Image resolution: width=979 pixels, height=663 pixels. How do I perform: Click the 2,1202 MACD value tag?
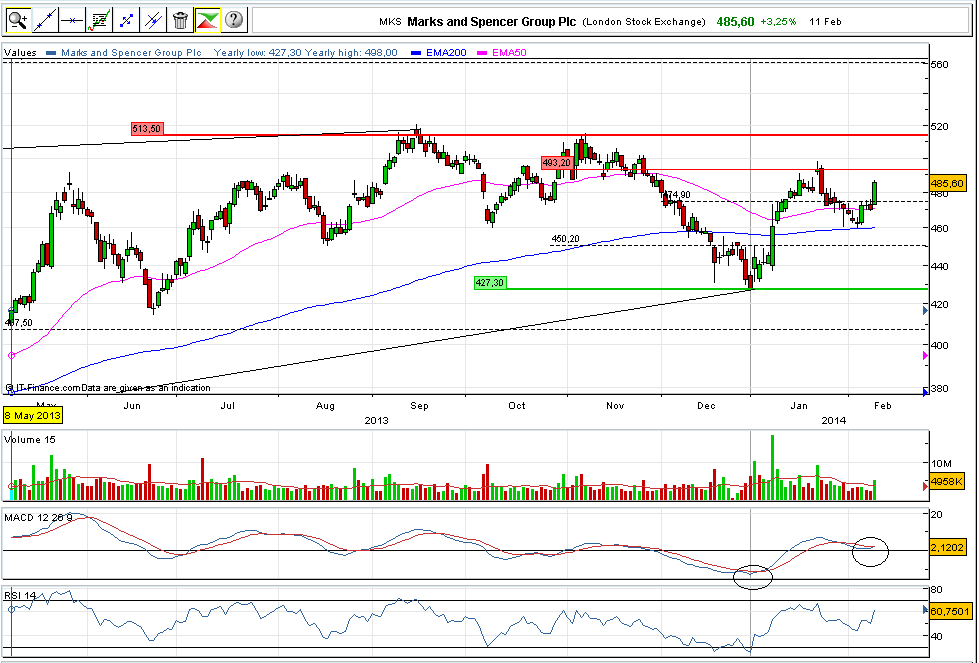(x=947, y=548)
